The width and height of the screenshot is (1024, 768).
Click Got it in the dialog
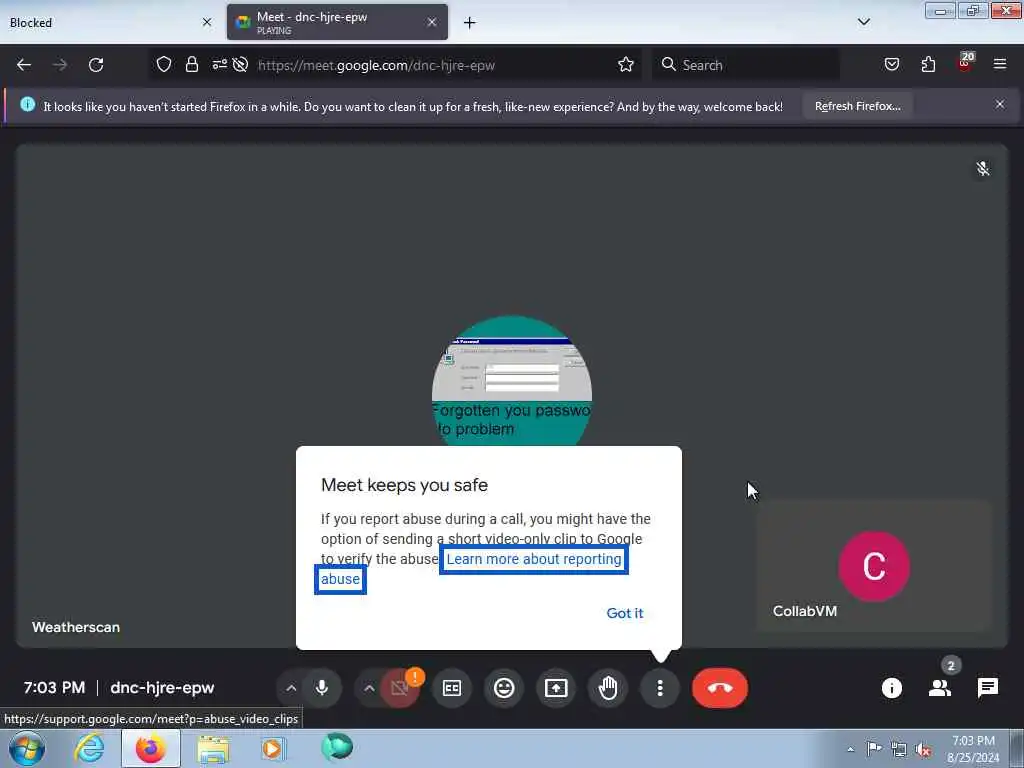point(624,613)
